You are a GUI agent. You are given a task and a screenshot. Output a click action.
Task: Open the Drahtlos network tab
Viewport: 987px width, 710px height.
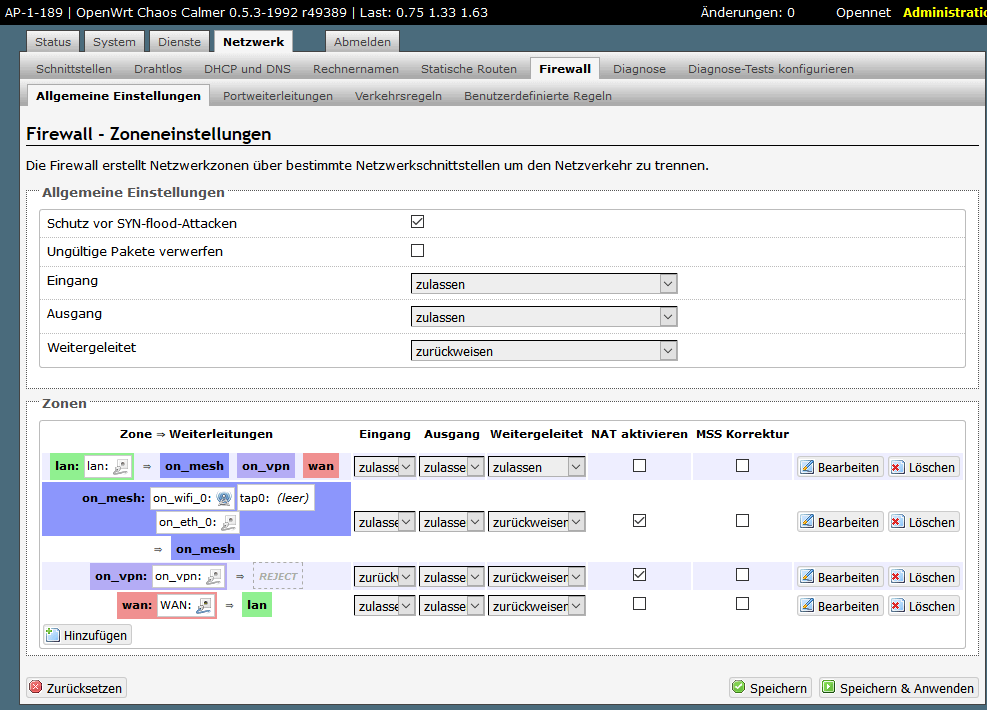click(x=158, y=69)
